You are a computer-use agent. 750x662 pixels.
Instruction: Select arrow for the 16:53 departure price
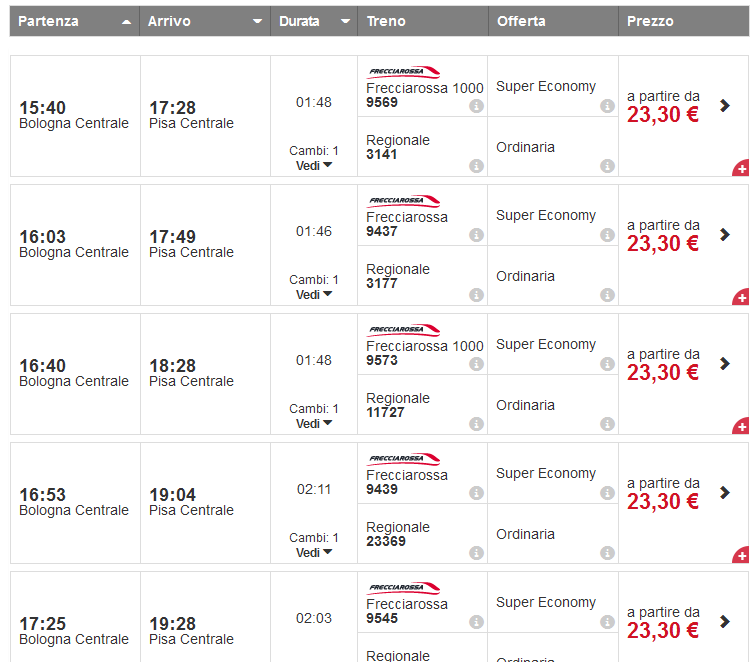coord(725,493)
